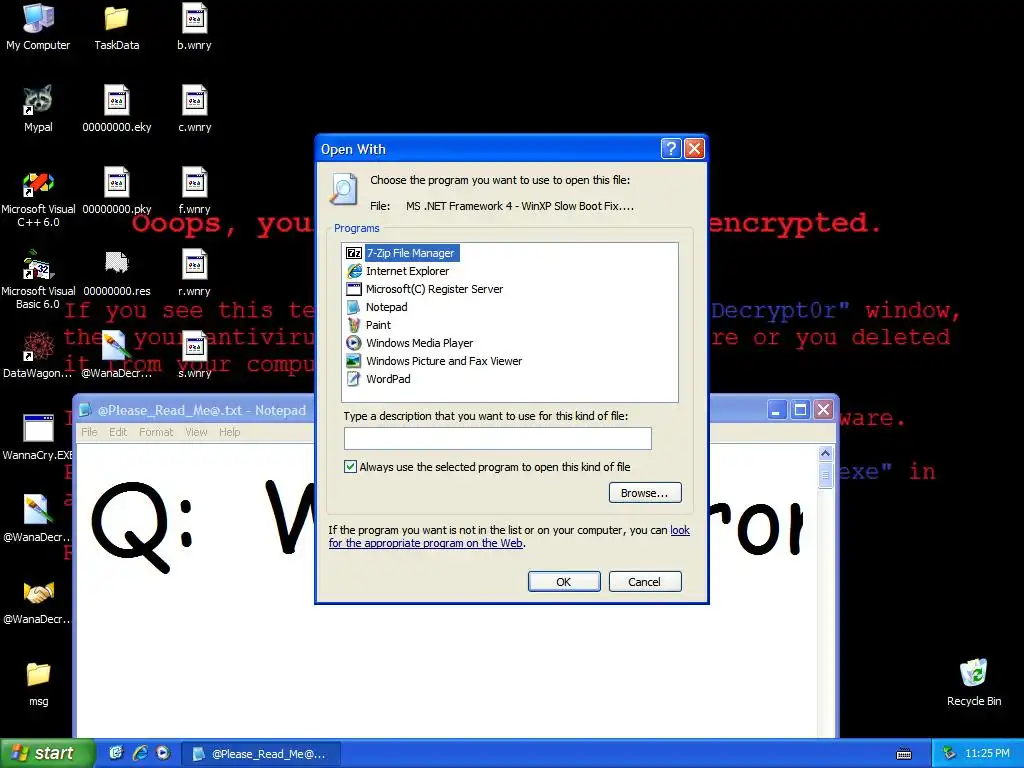1024x768 pixels.
Task: Choose Microsoft(C) Register Server program
Action: pos(425,289)
